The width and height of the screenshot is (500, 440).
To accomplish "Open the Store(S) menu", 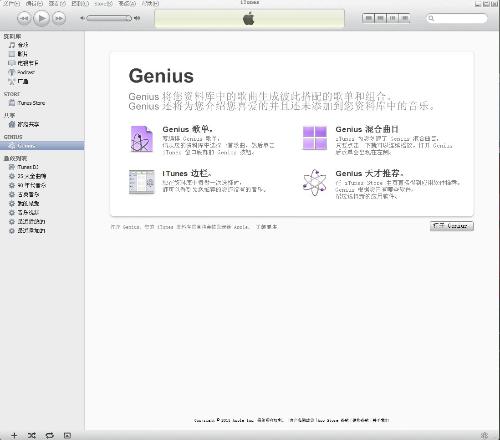I will (x=103, y=3).
